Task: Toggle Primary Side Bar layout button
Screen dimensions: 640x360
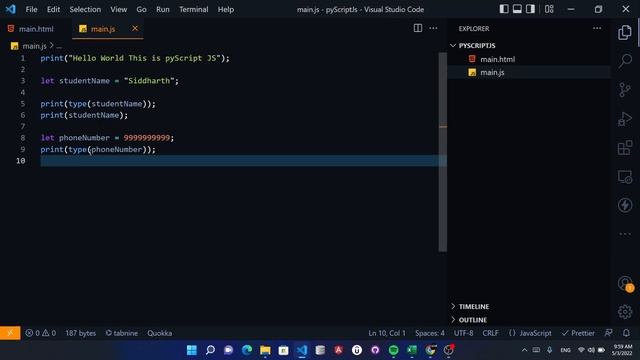Action: pyautogui.click(x=504, y=9)
